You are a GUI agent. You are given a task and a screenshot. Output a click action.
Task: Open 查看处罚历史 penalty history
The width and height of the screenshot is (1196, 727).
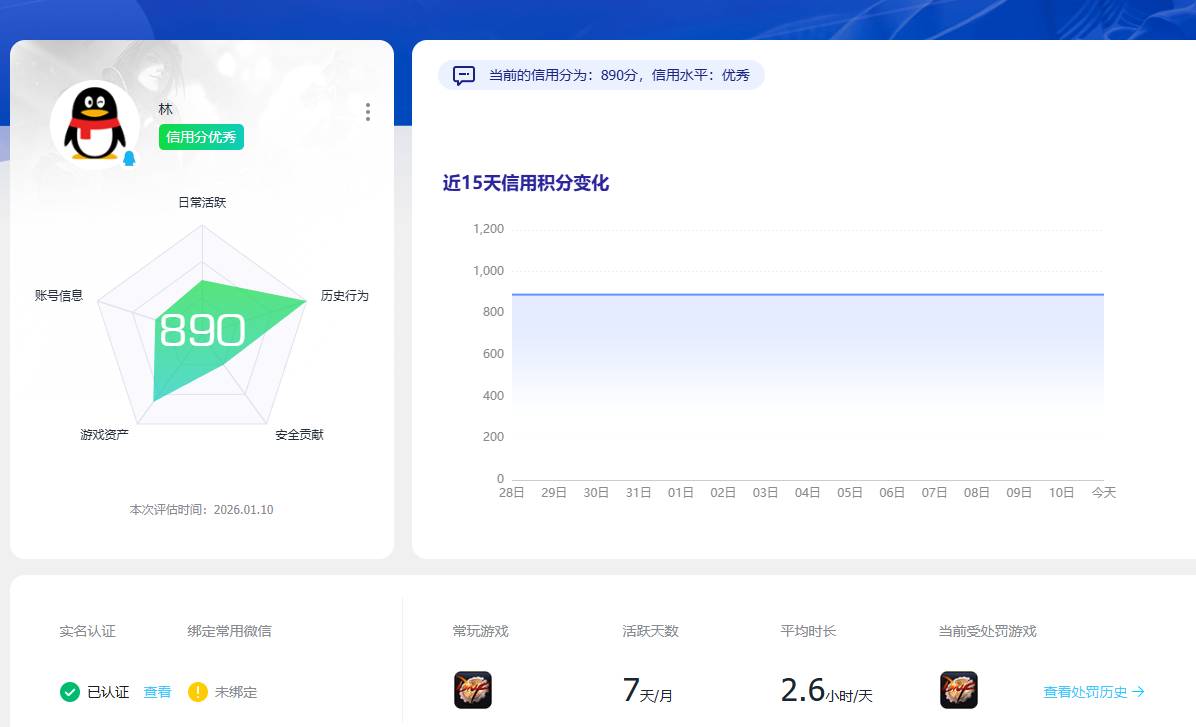[1090, 690]
